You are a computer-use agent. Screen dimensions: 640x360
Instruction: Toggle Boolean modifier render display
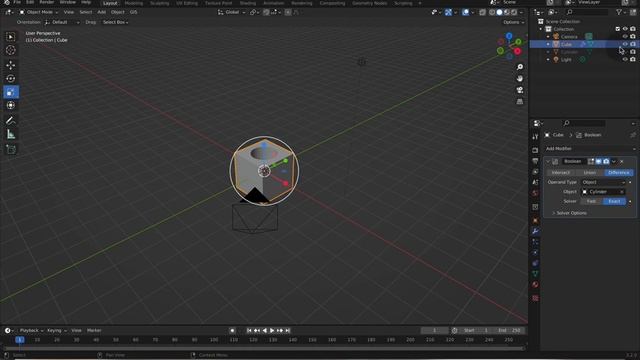point(606,162)
